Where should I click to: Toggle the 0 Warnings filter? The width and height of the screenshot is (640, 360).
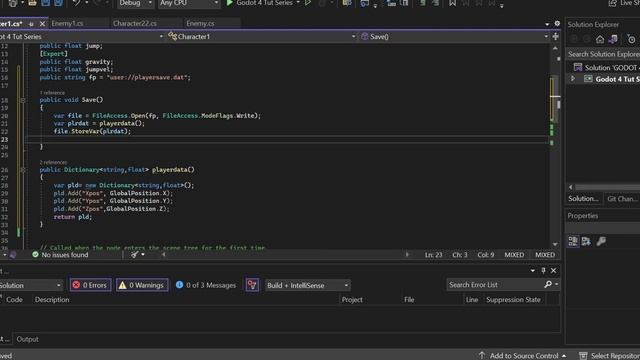pos(142,285)
